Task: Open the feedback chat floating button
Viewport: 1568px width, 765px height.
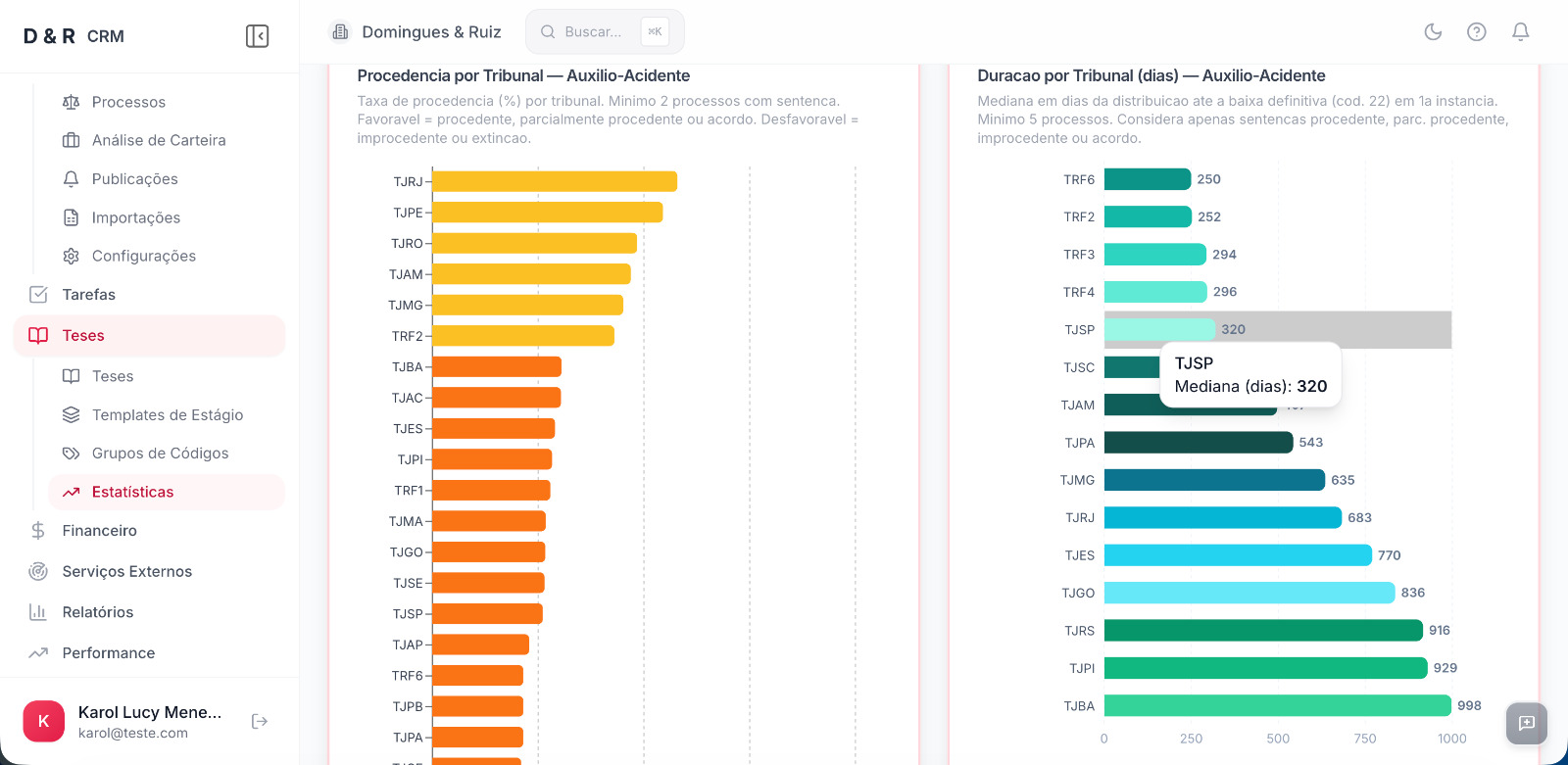Action: click(x=1526, y=723)
